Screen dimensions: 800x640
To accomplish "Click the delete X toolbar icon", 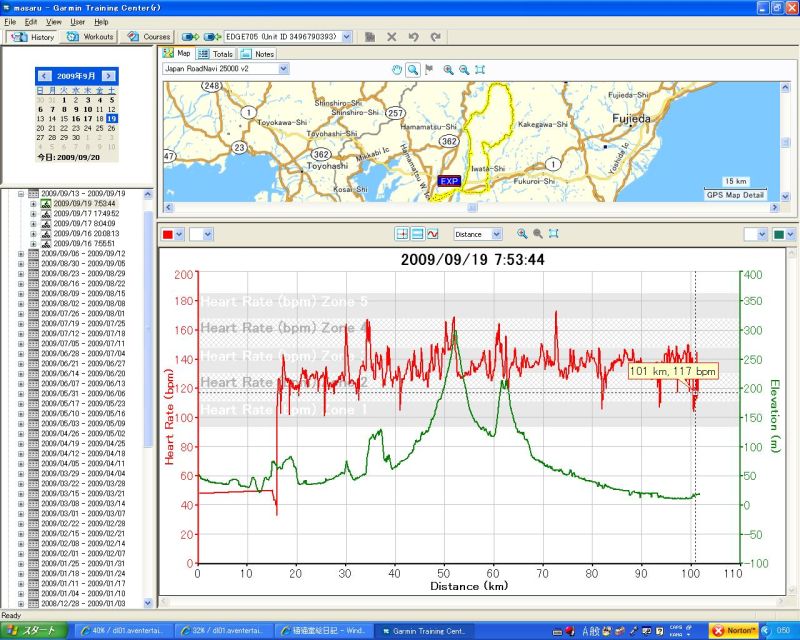I will [x=391, y=37].
